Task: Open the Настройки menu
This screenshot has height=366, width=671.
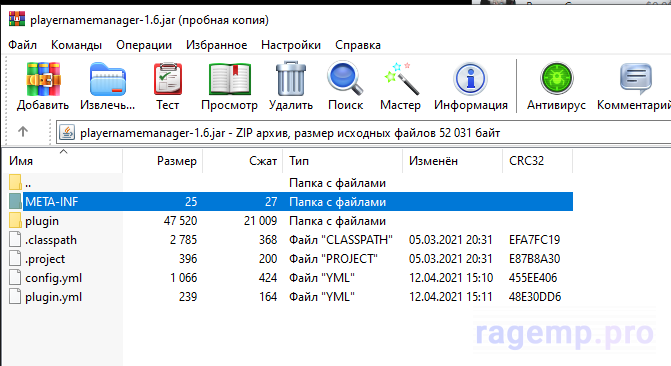Action: pyautogui.click(x=291, y=45)
